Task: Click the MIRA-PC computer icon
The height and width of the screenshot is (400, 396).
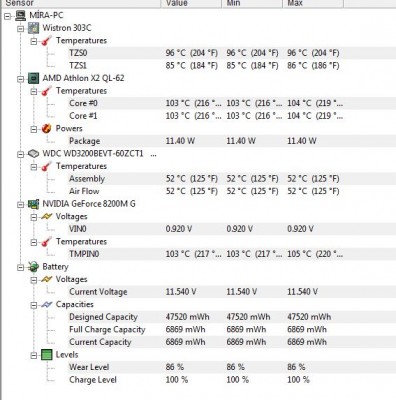Action: [x=21, y=15]
